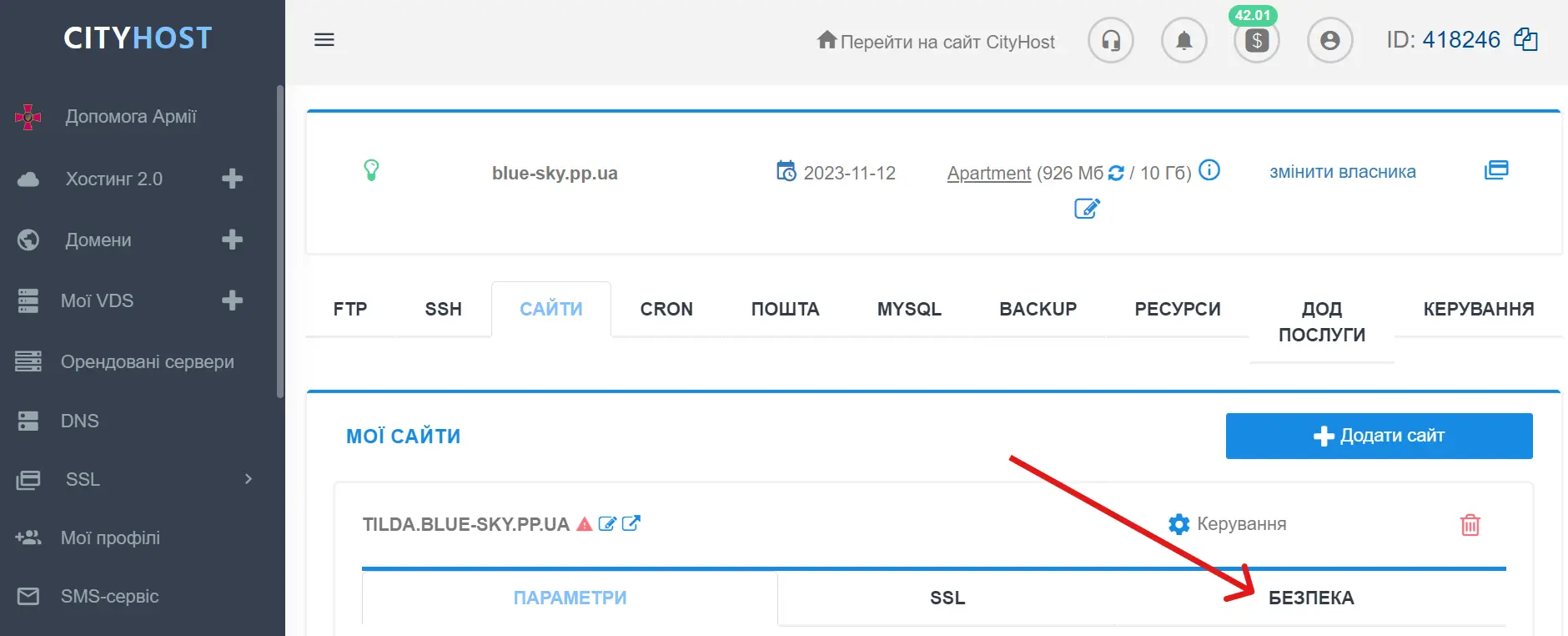Open balance dollar icon
The image size is (1568, 636).
[x=1256, y=40]
